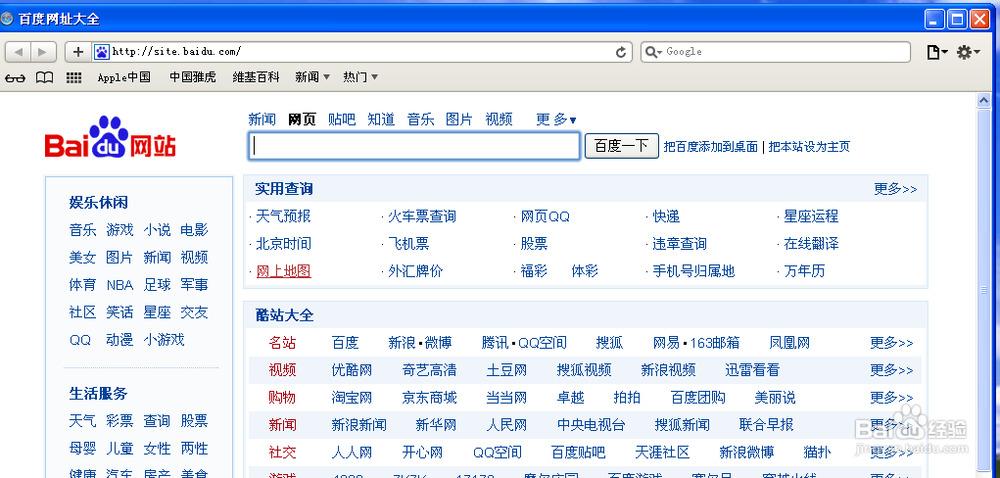Open 中央电视台 link

click(591, 424)
